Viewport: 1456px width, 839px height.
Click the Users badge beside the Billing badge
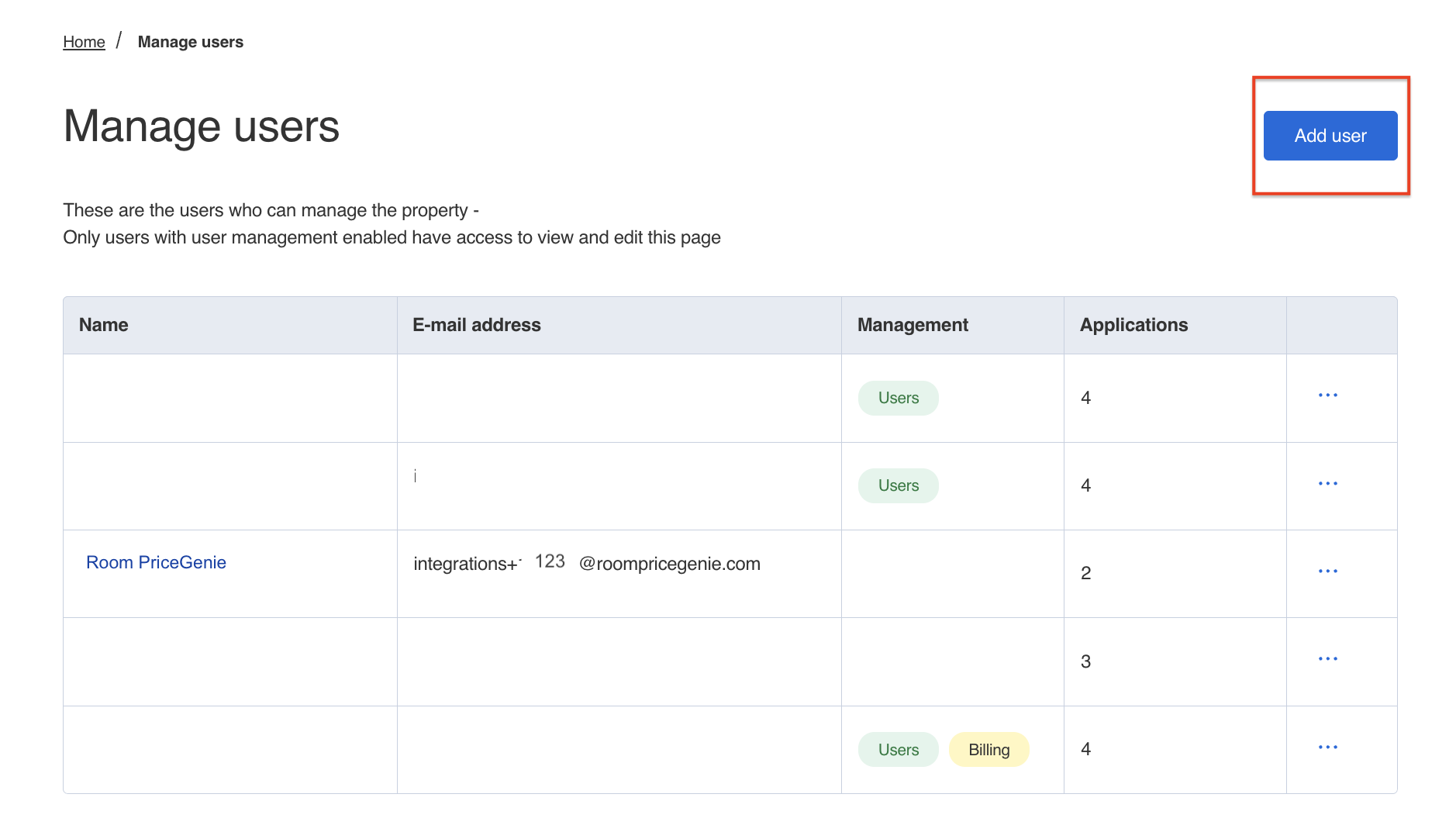(898, 750)
